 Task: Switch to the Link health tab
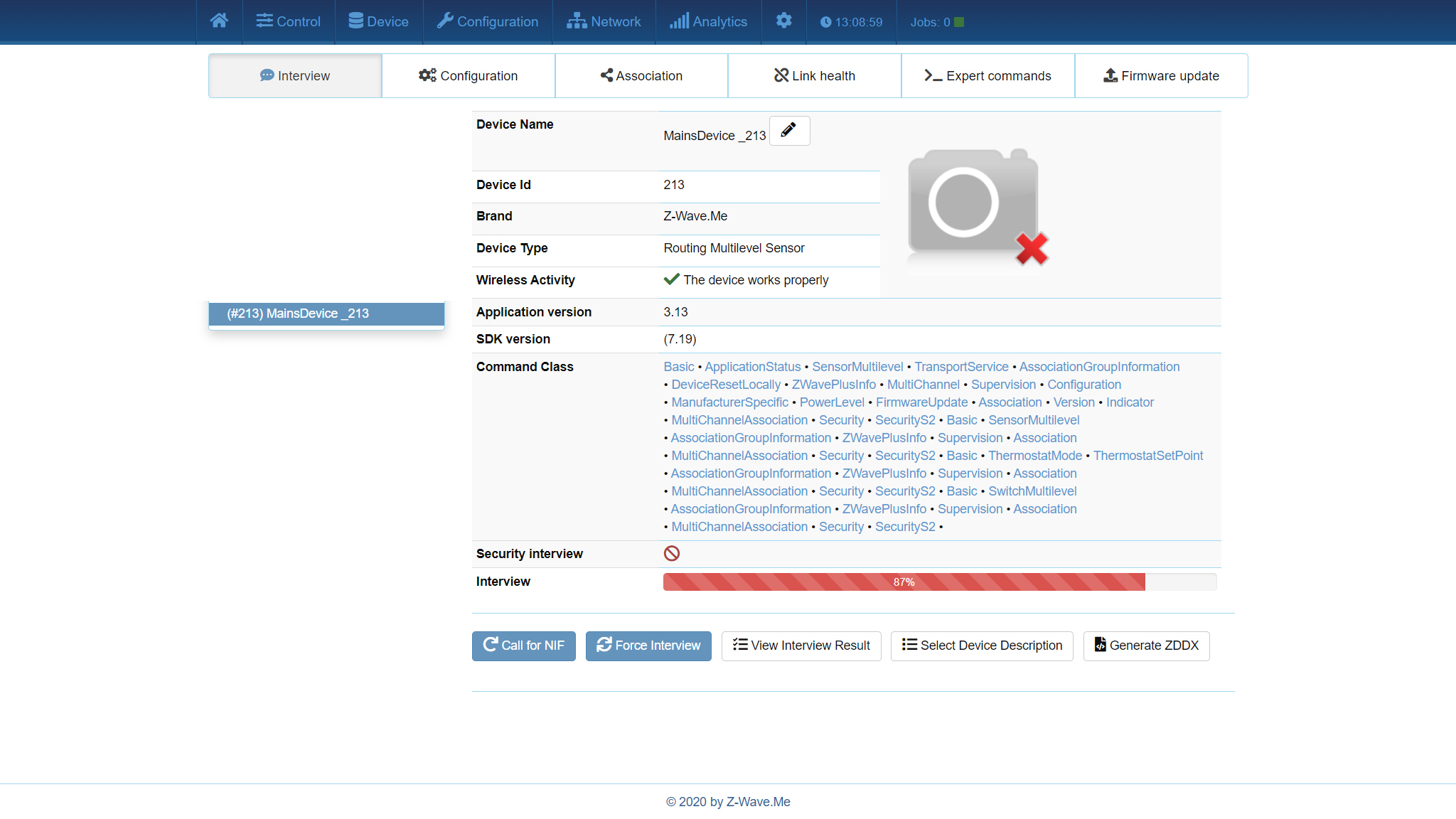click(x=814, y=76)
